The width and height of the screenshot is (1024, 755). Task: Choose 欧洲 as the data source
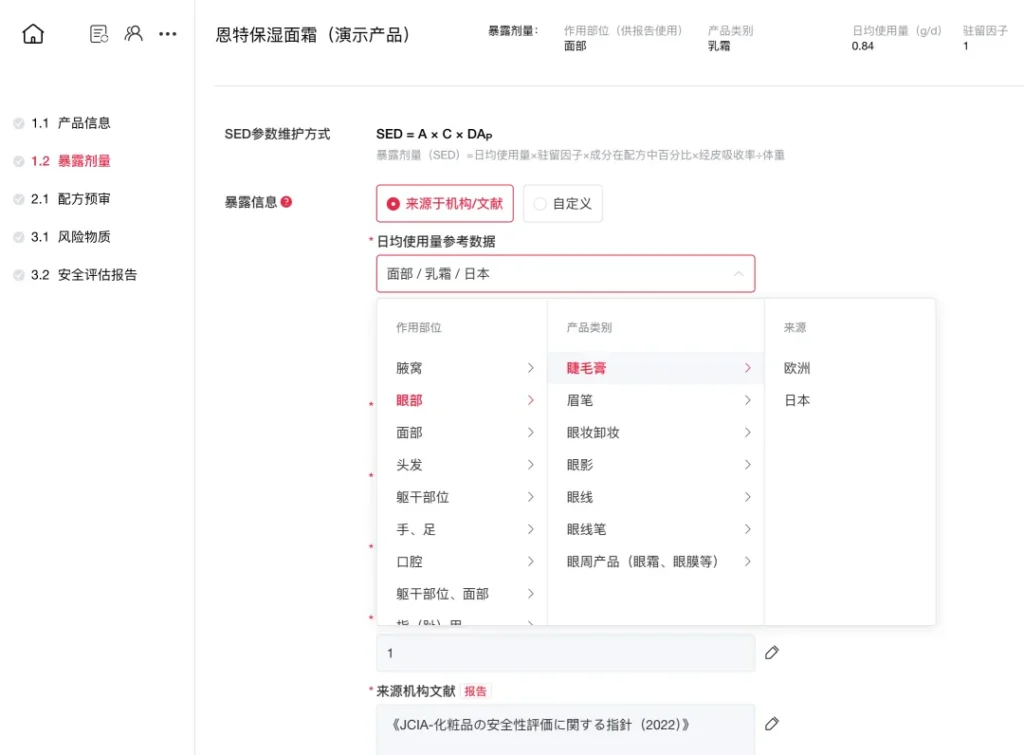(797, 368)
